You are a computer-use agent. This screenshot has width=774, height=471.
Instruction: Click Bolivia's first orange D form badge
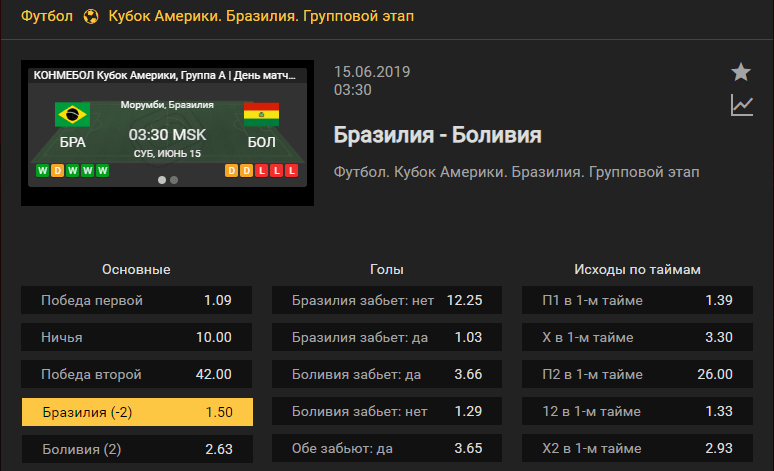tap(231, 171)
